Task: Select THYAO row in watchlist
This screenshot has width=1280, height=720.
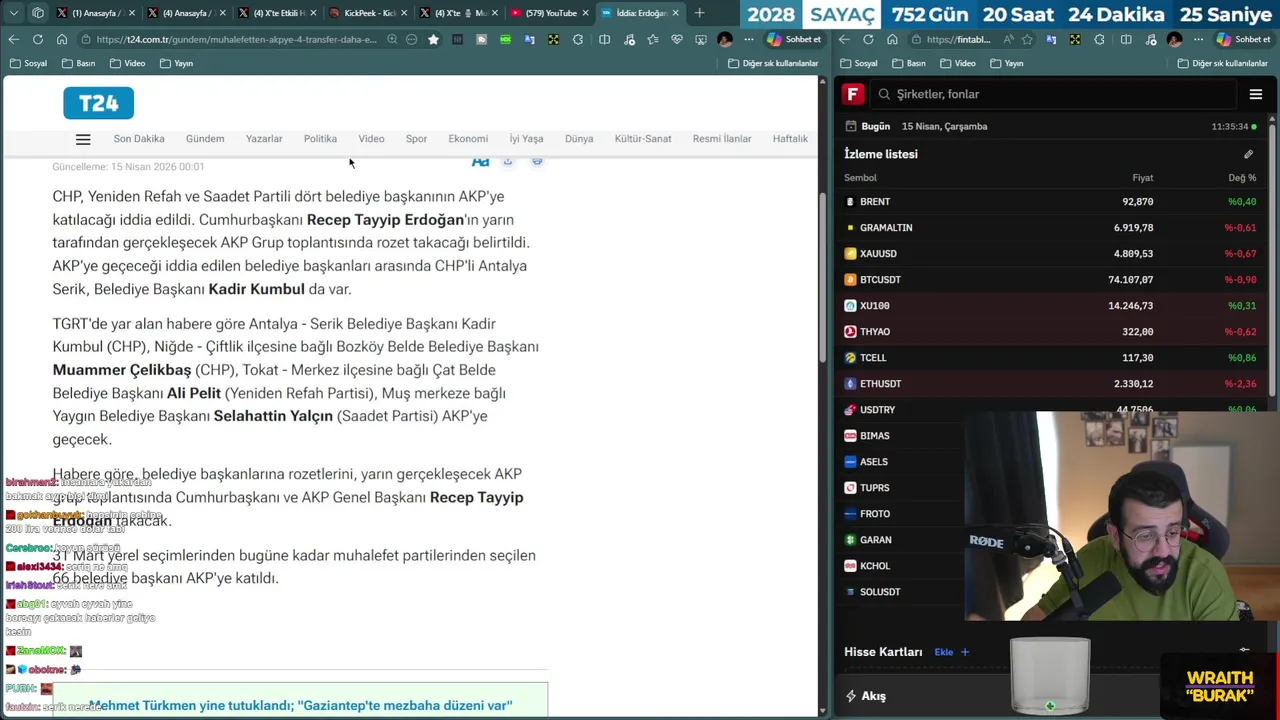Action: point(1050,332)
